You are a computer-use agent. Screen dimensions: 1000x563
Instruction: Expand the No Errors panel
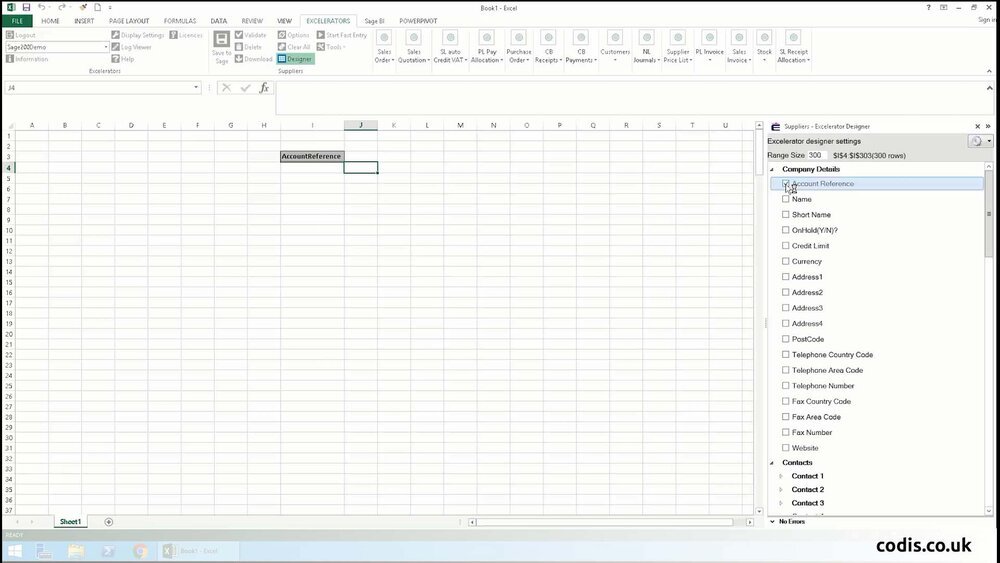tap(772, 522)
